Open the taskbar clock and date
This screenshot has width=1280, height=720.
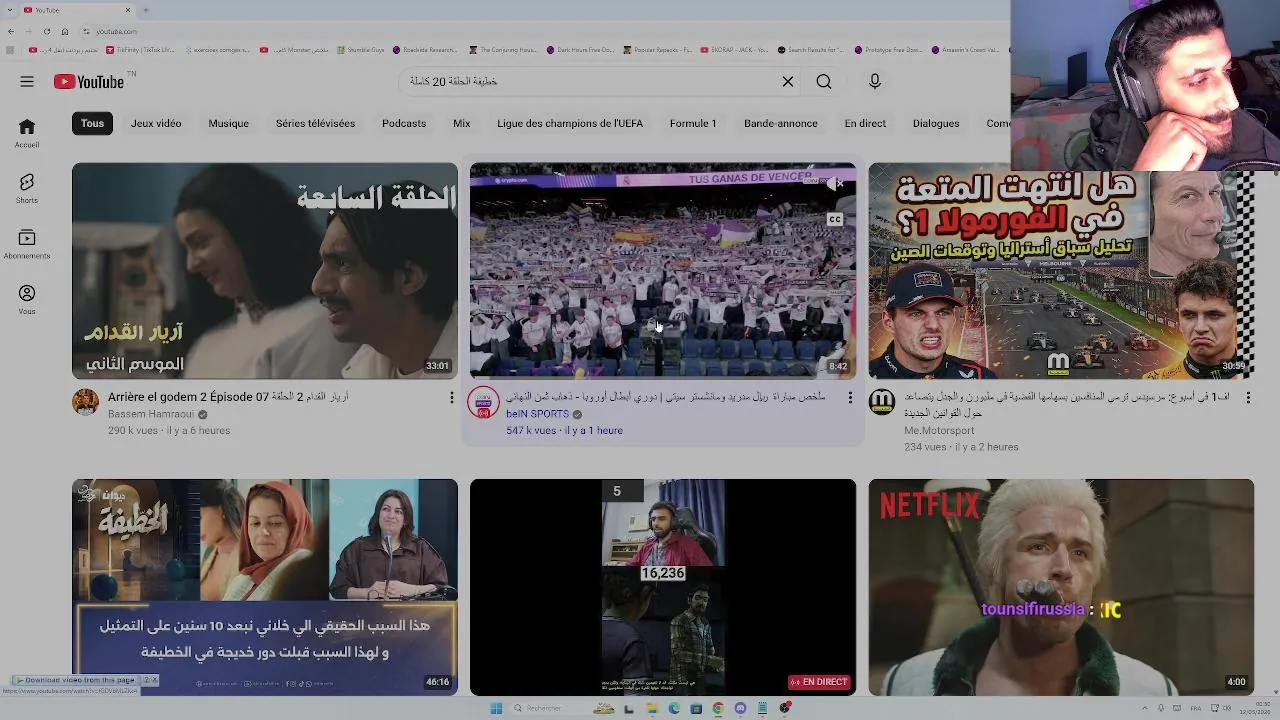tap(1255, 708)
